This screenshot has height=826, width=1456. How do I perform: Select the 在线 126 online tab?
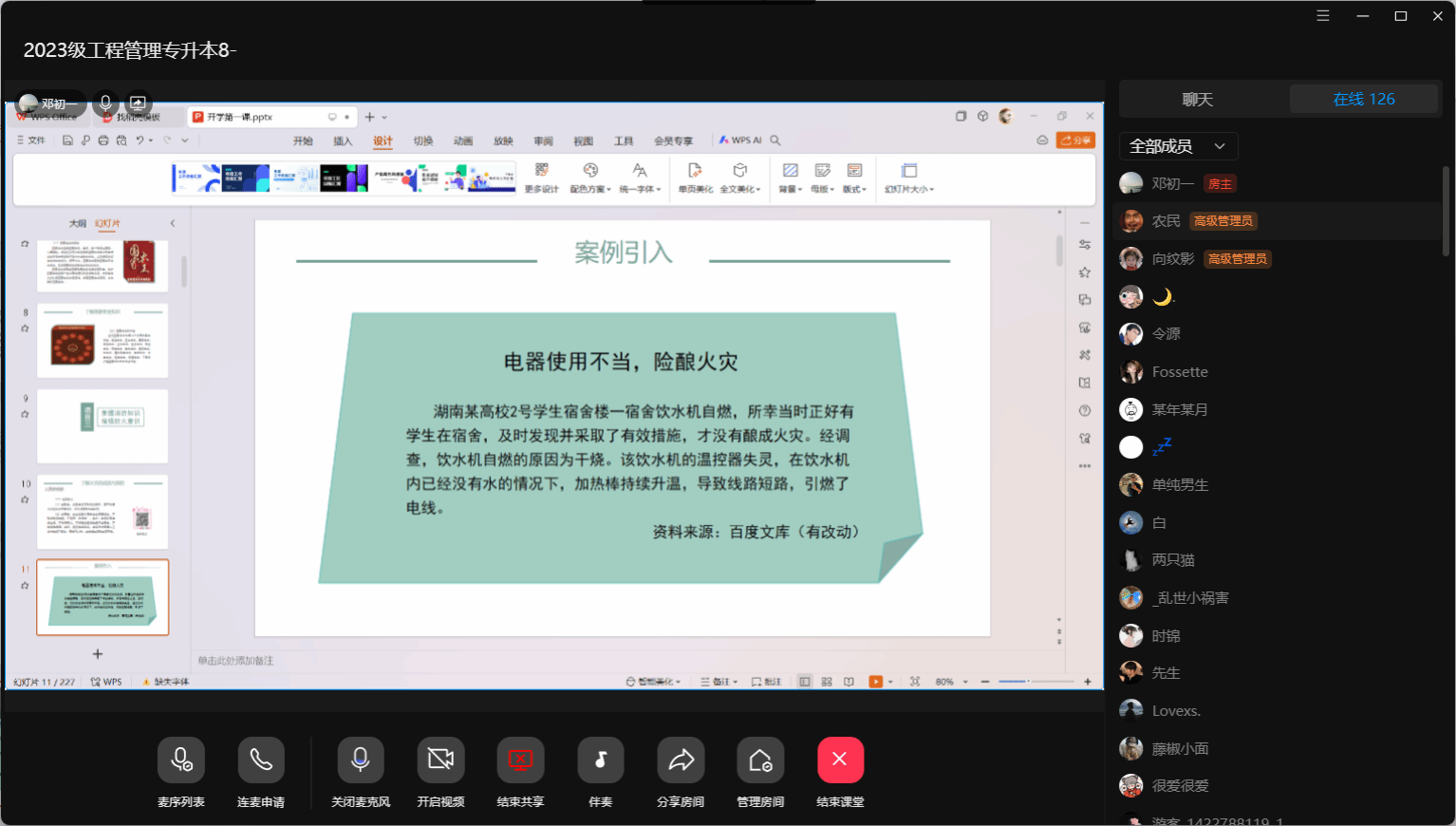pos(1364,100)
